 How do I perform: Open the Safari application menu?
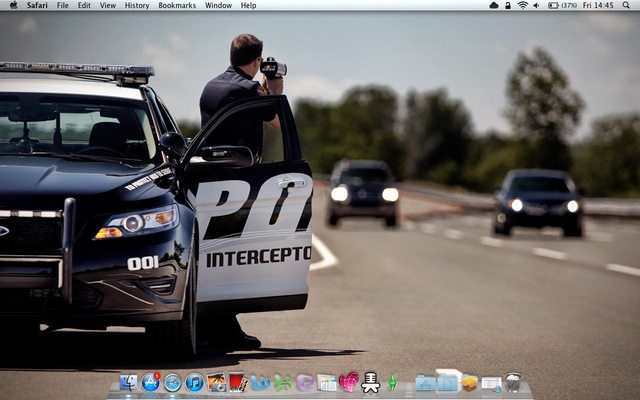[x=37, y=5]
